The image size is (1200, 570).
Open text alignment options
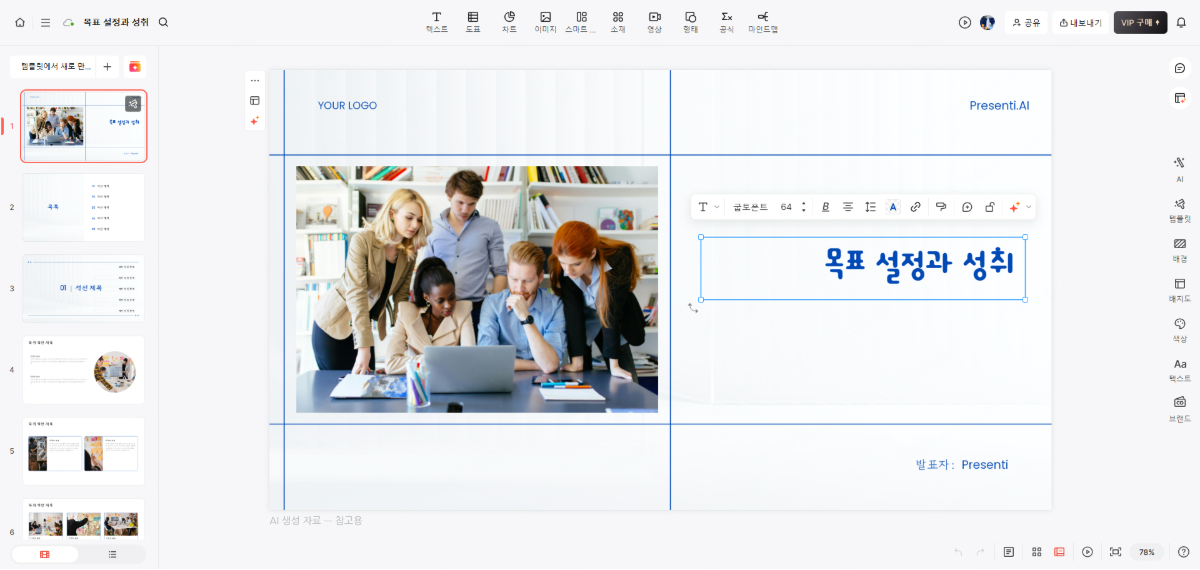(848, 207)
